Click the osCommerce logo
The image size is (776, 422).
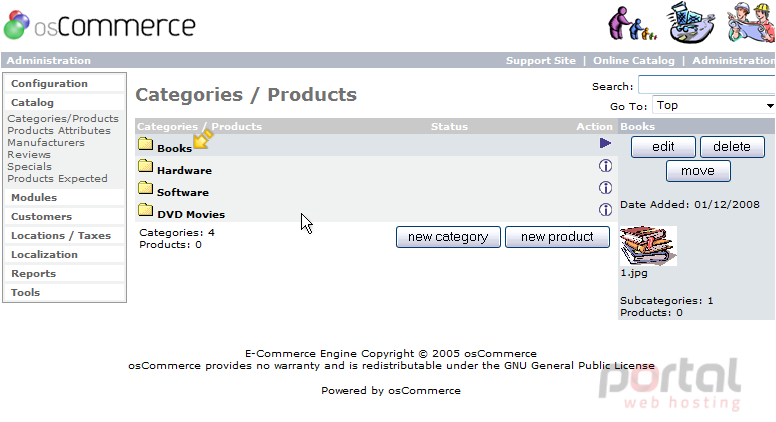point(99,25)
